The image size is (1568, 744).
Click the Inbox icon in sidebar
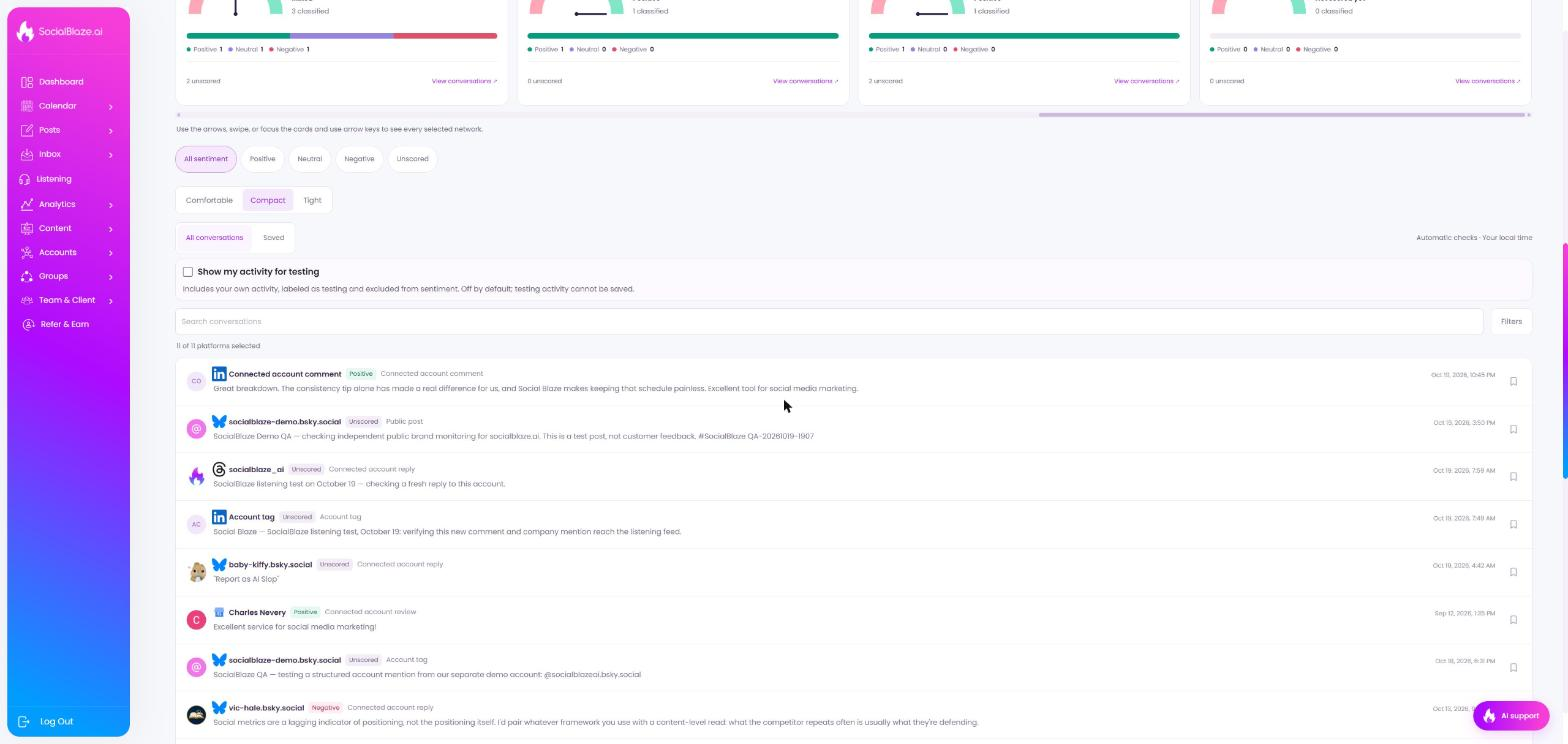coord(27,155)
